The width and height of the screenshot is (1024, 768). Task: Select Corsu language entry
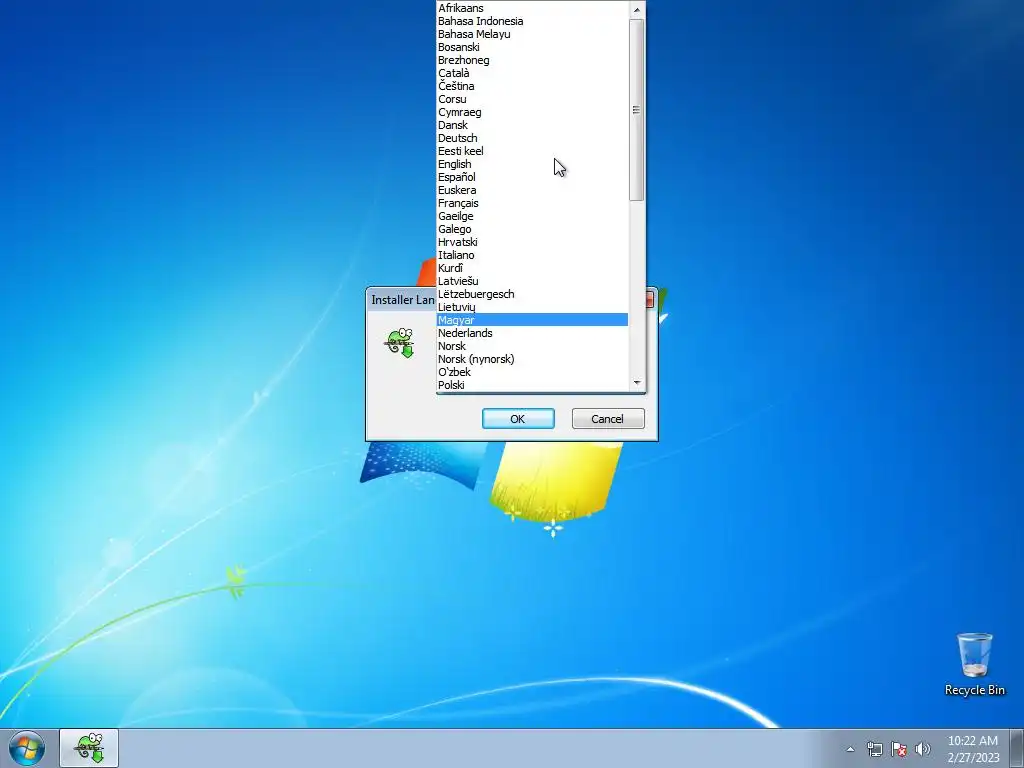coord(532,99)
